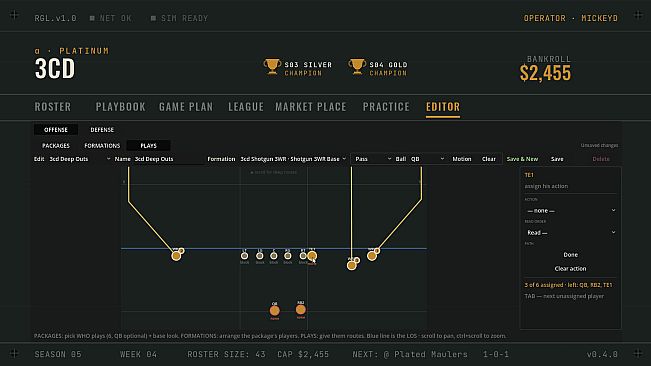Click the v0.4.8 version label
Screen dimensions: 651x366
pos(602,354)
